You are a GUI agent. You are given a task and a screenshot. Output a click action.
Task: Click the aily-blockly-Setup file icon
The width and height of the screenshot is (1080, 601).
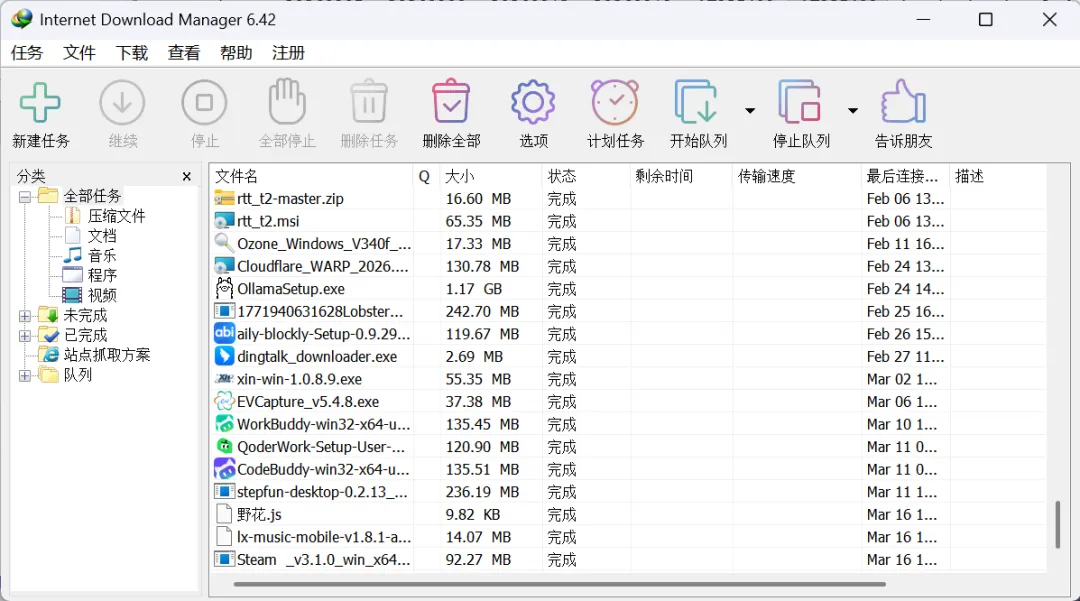coord(224,333)
